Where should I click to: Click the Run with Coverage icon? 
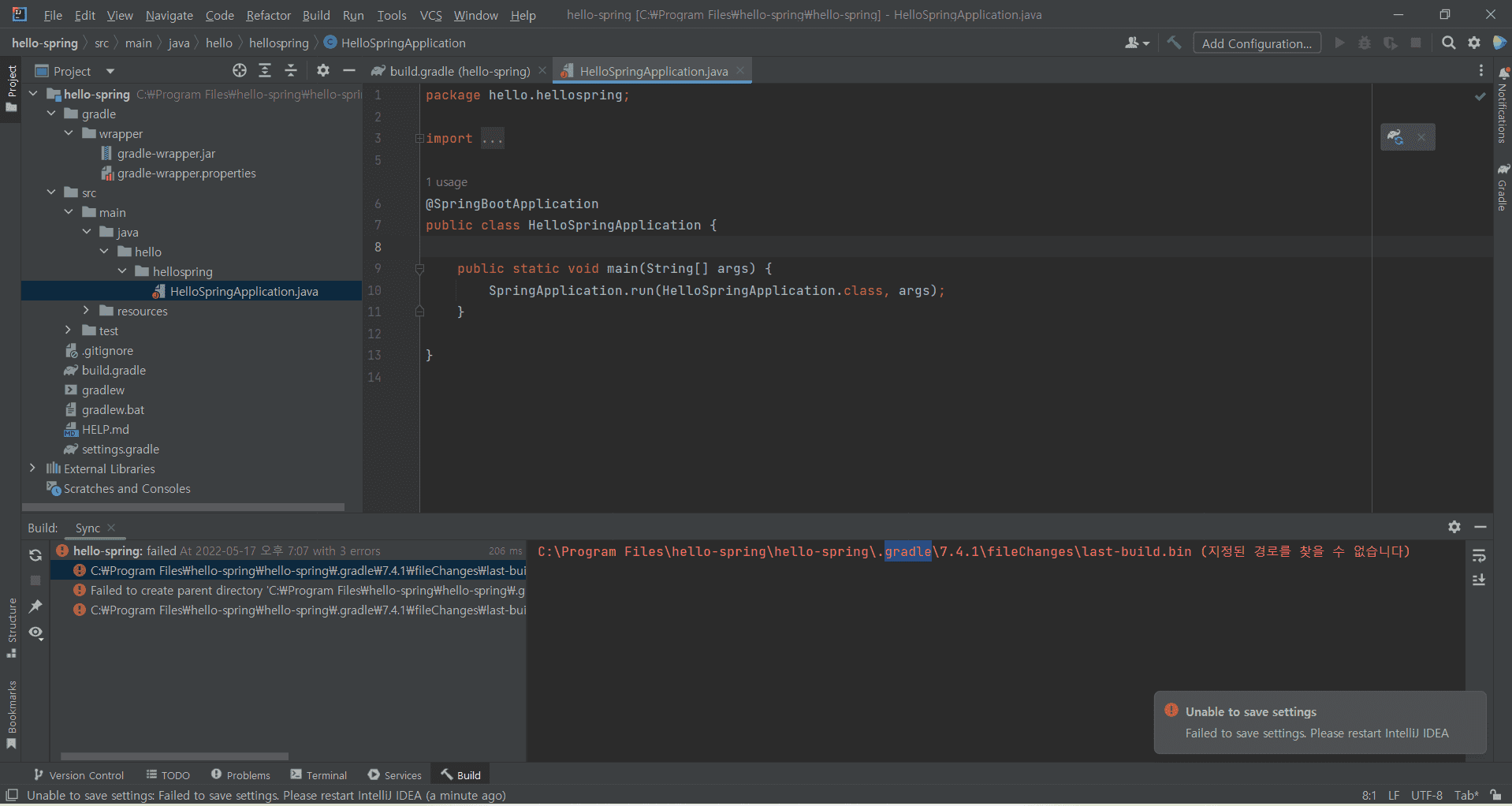tap(1391, 43)
